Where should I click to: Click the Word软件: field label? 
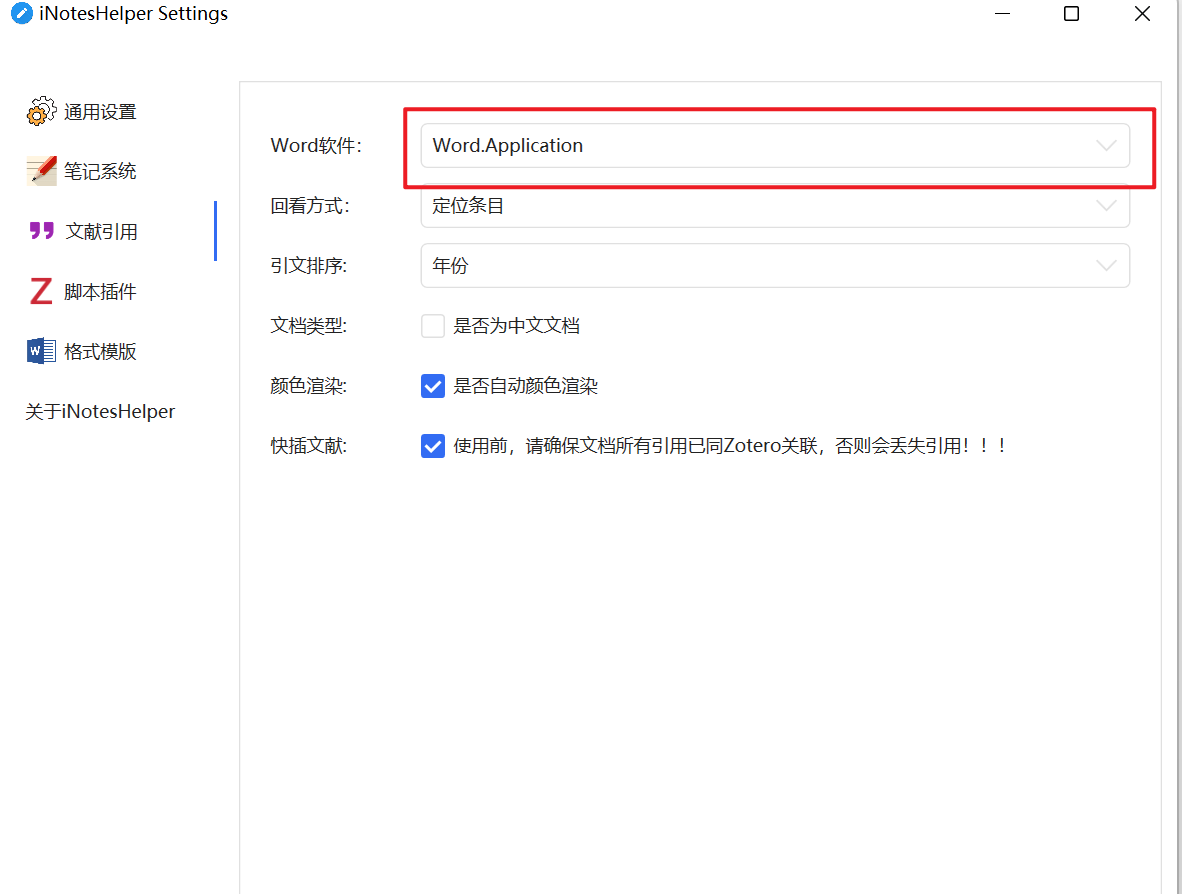(x=316, y=145)
